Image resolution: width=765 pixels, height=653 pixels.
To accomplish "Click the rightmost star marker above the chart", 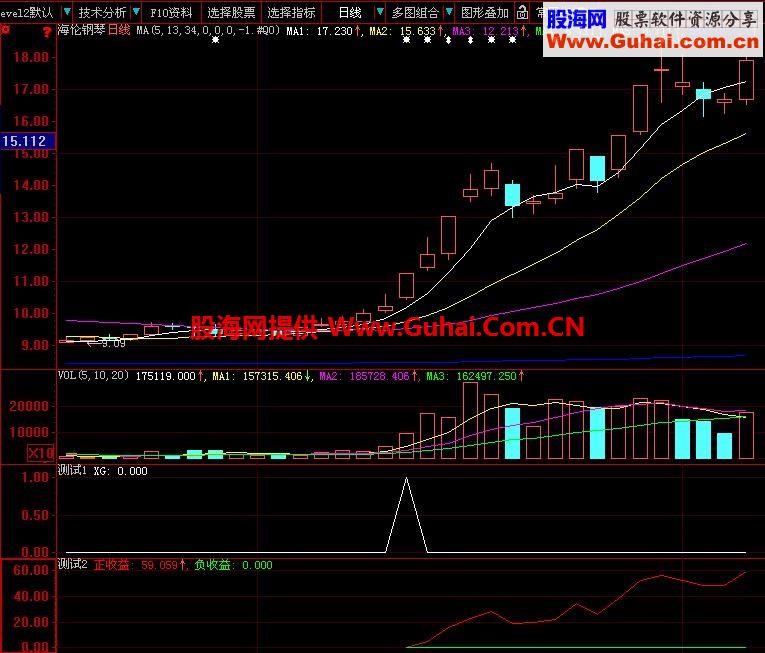I will pyautogui.click(x=512, y=40).
